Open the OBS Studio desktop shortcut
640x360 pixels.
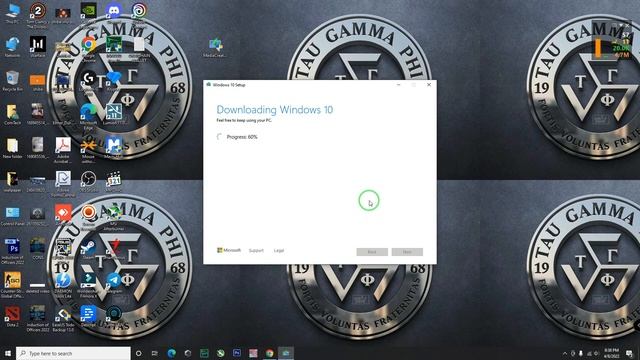coord(88,182)
